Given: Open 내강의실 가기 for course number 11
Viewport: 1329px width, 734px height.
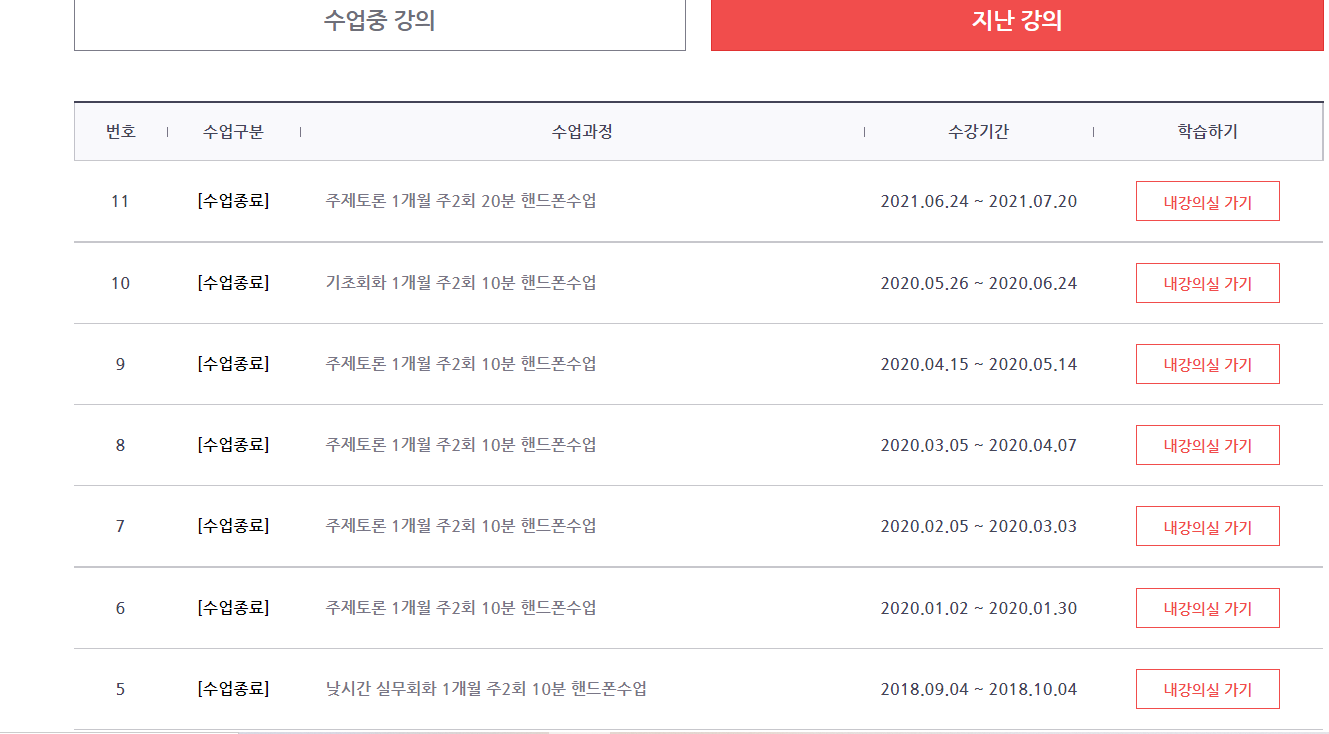Looking at the screenshot, I should (1207, 202).
